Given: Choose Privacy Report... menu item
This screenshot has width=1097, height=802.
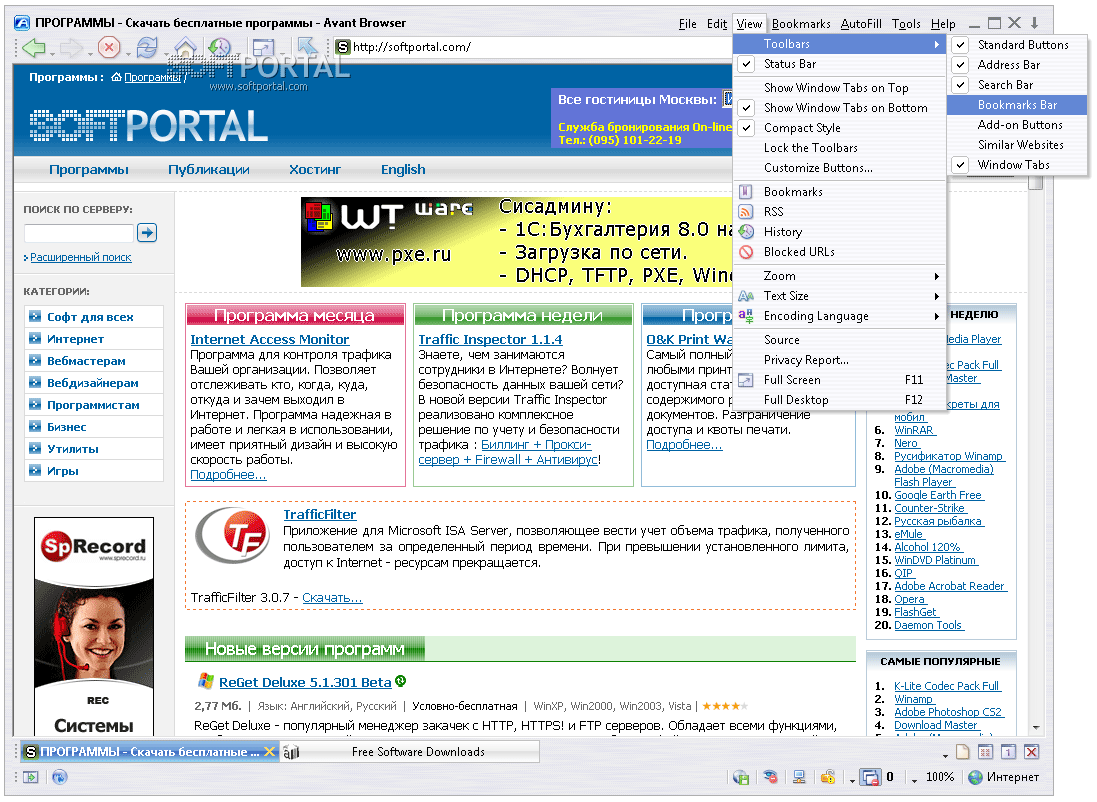Looking at the screenshot, I should pos(839,360).
